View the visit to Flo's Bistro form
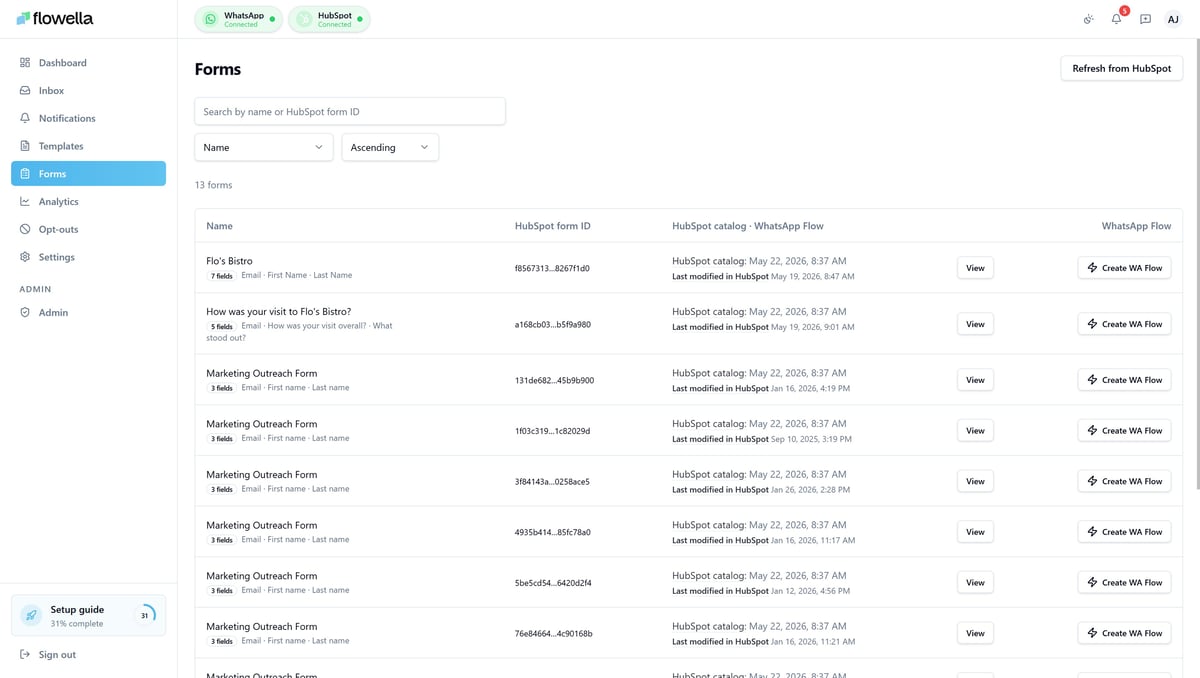 coord(975,324)
